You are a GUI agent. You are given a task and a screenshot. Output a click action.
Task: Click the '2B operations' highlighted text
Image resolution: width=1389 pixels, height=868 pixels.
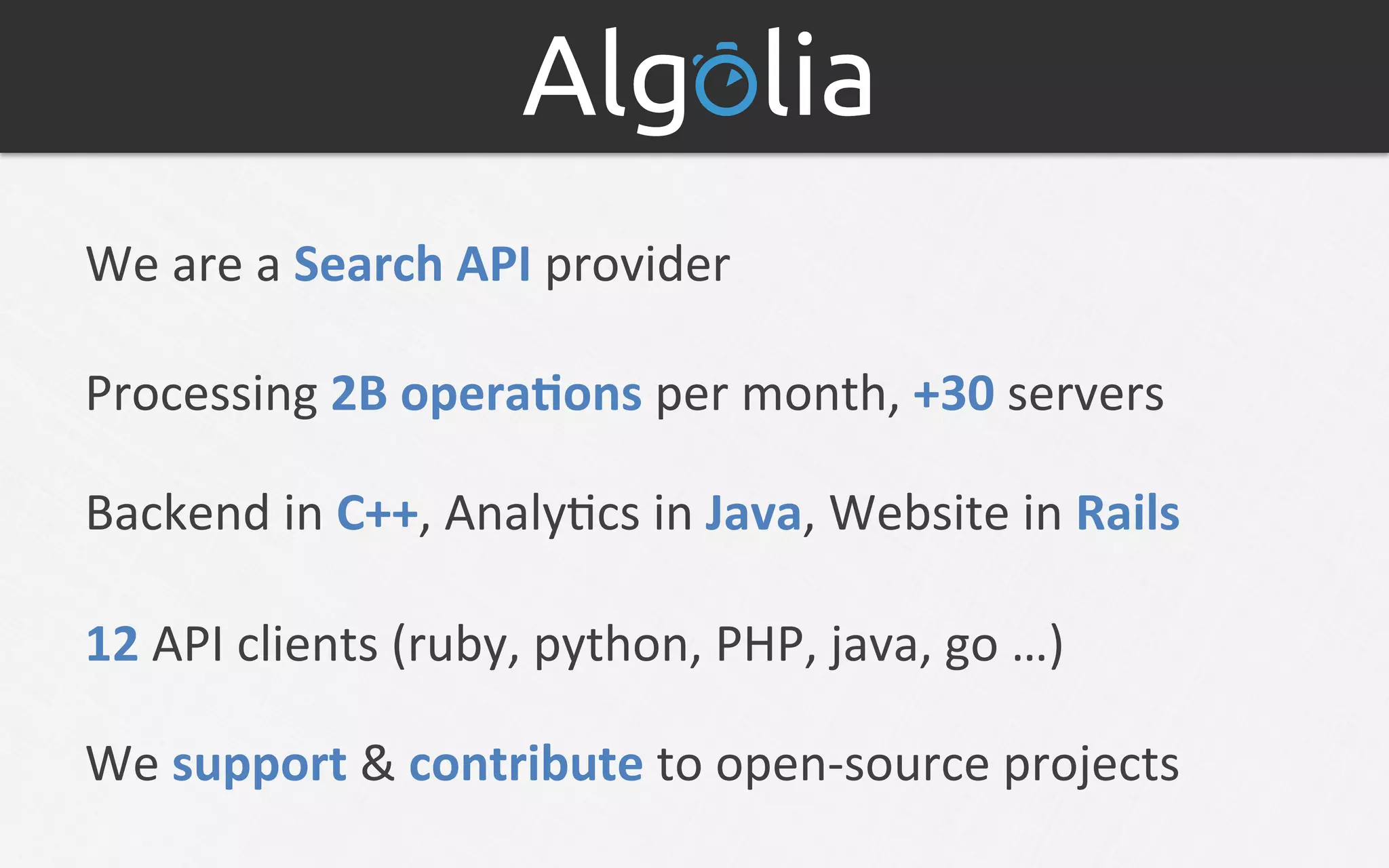pyautogui.click(x=486, y=394)
